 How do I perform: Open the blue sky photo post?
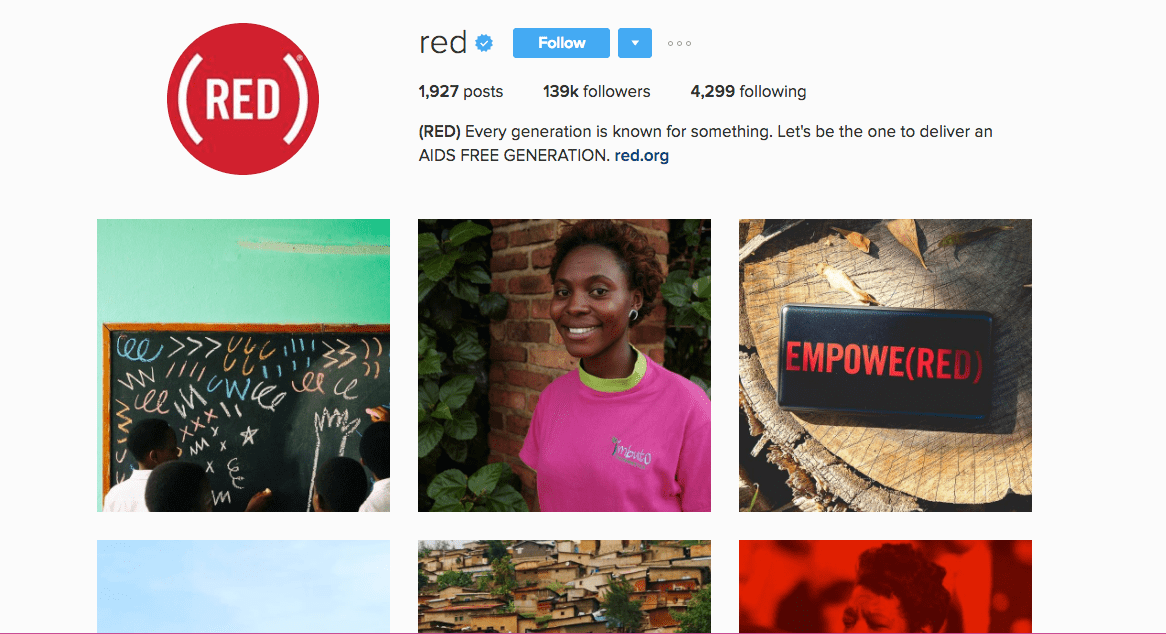click(243, 586)
